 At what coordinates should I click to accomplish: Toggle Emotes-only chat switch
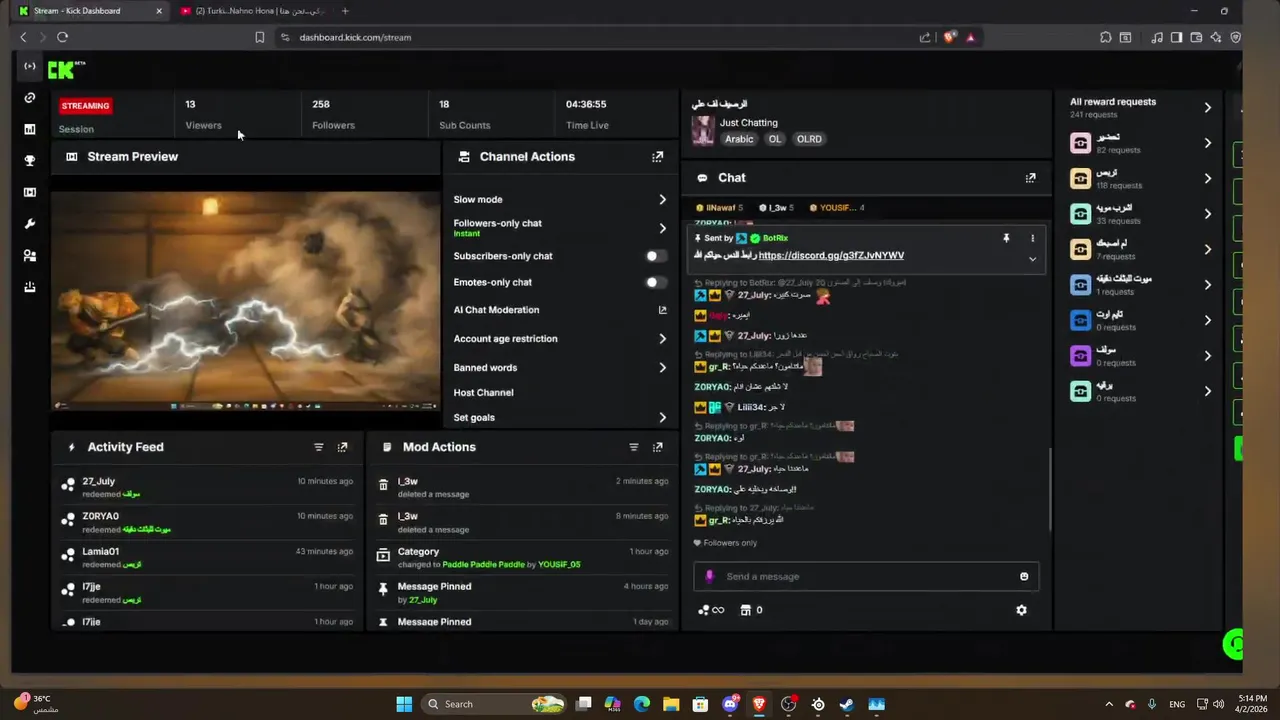point(655,282)
